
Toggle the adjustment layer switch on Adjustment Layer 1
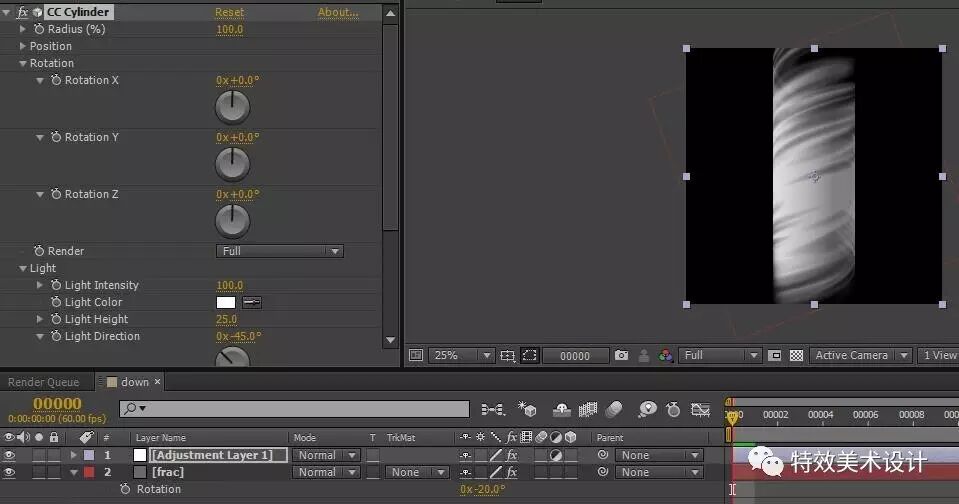pyautogui.click(x=556, y=455)
